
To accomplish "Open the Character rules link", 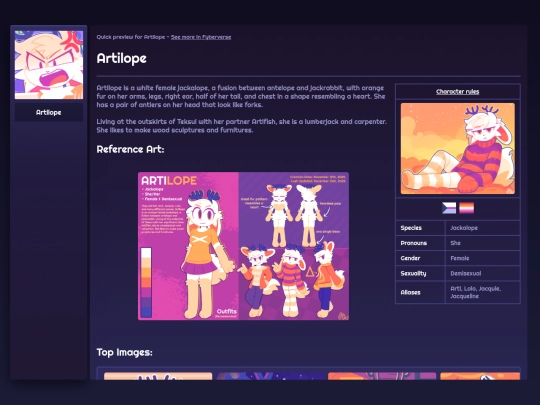I will tap(457, 92).
